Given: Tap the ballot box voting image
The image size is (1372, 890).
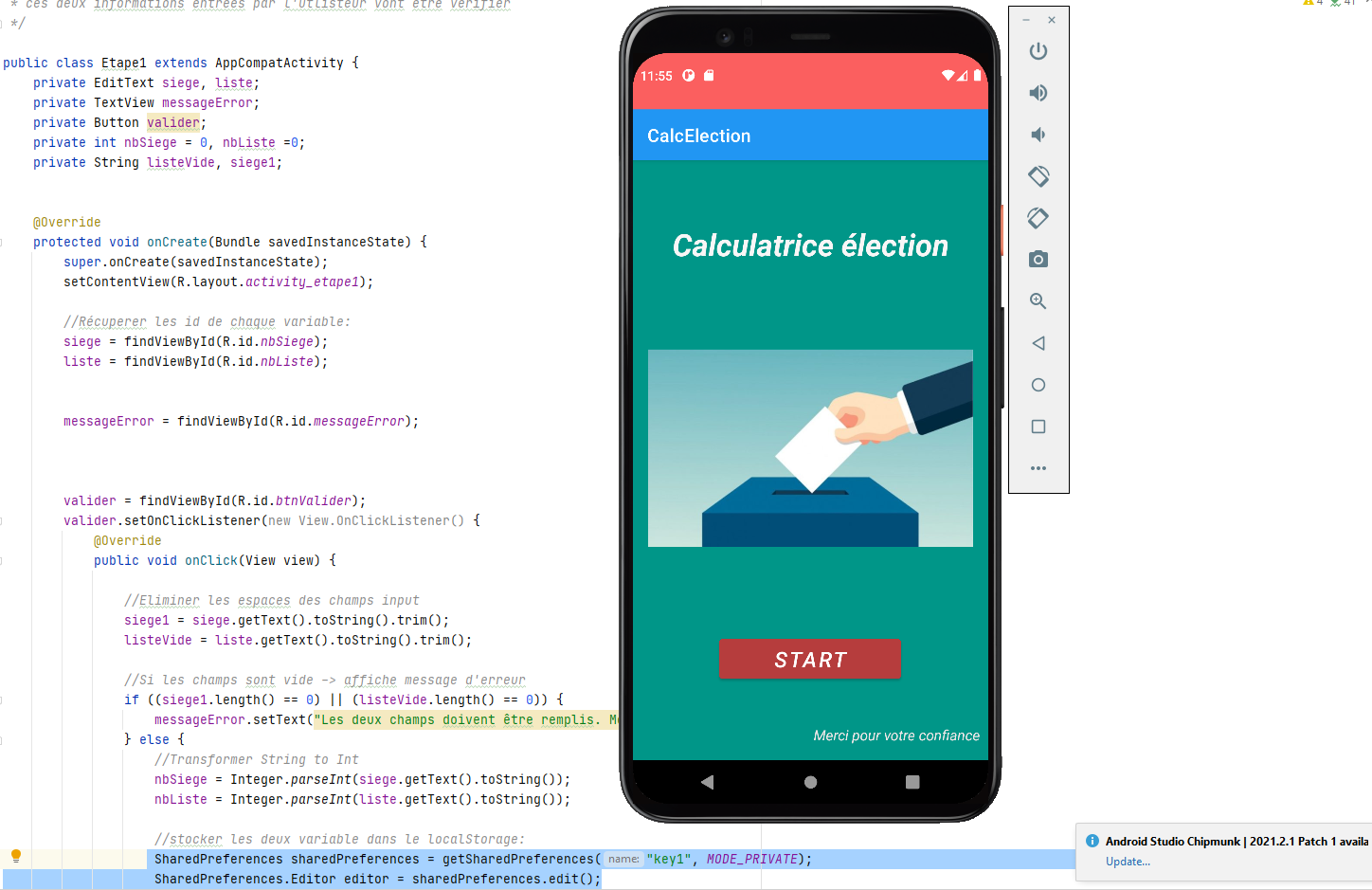Looking at the screenshot, I should tap(810, 448).
